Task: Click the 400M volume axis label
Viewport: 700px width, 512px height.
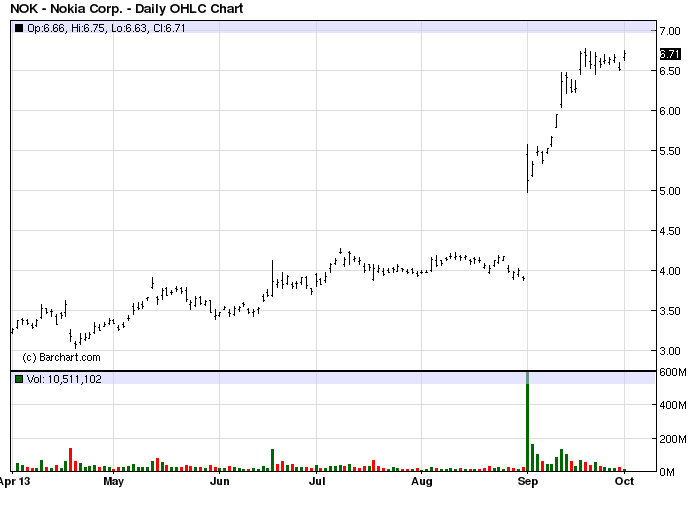Action: click(x=673, y=405)
